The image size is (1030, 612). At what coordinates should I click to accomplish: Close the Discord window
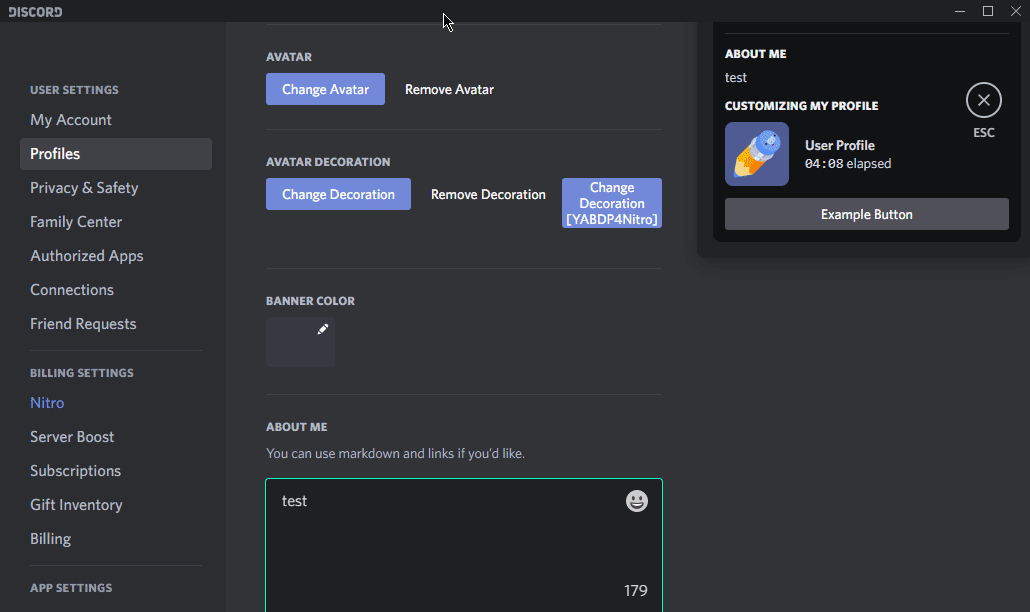[x=1016, y=11]
